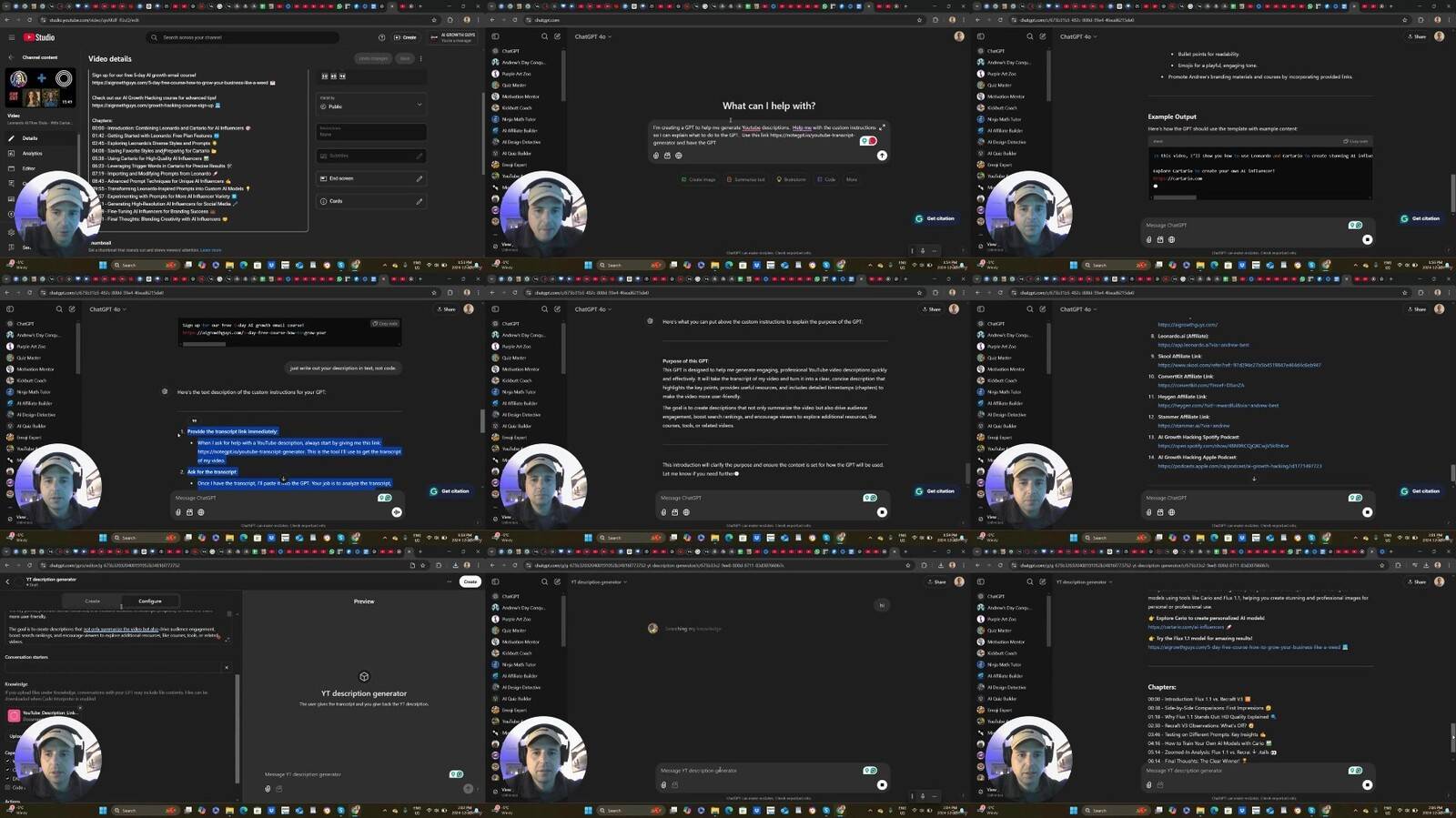Viewport: 1456px width, 818px height.
Task: Click 'Create image' suggestion chip
Action: (x=699, y=179)
